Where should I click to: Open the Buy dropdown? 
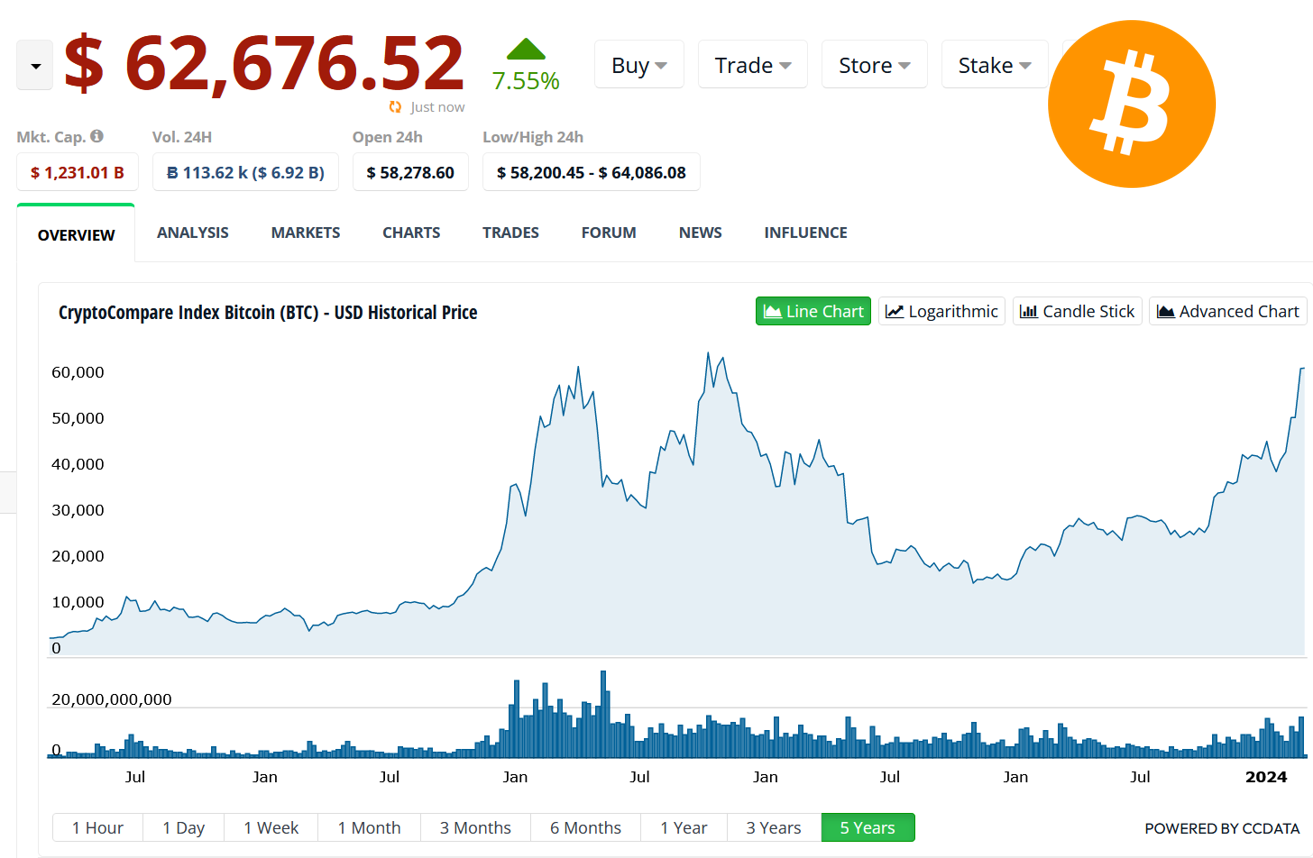(639, 63)
